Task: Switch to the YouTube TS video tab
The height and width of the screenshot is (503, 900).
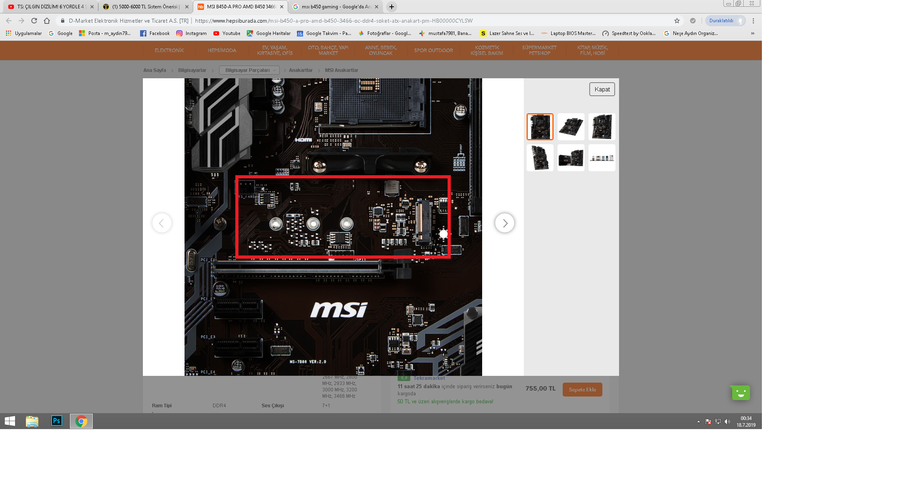Action: point(49,7)
